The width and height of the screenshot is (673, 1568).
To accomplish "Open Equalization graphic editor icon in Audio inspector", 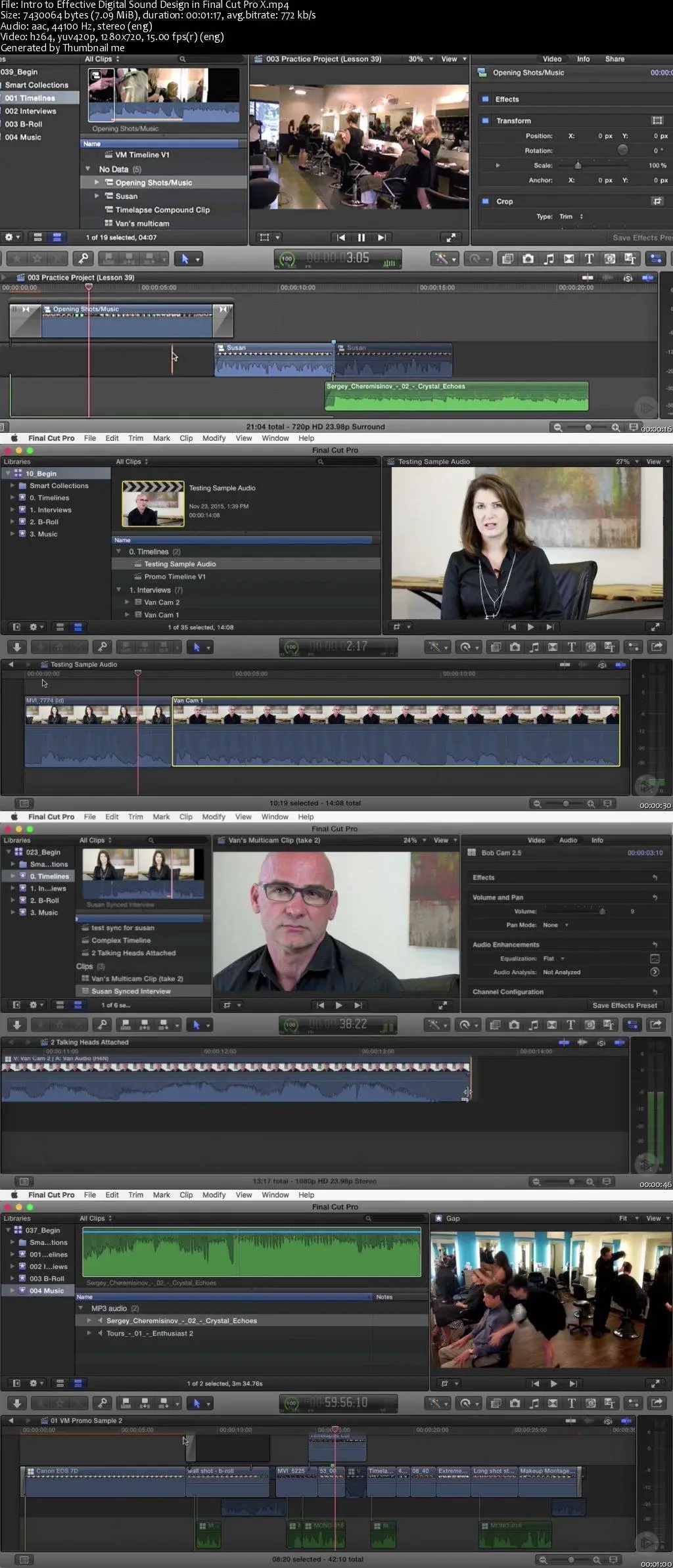I will [x=655, y=958].
